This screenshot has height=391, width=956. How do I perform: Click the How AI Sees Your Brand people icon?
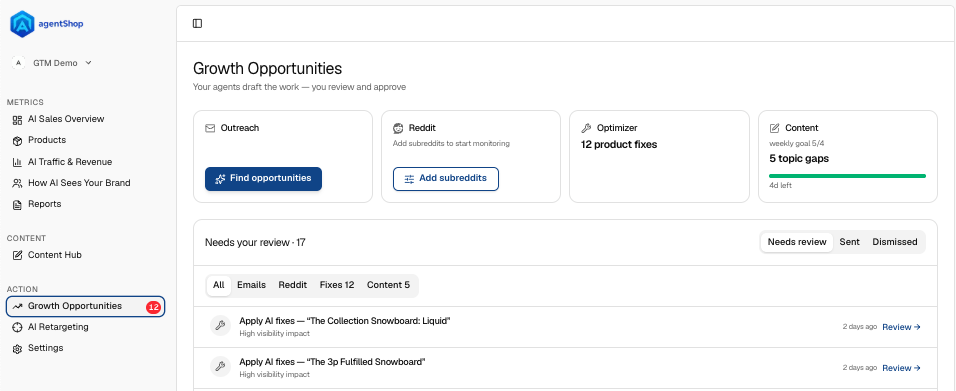click(x=17, y=183)
